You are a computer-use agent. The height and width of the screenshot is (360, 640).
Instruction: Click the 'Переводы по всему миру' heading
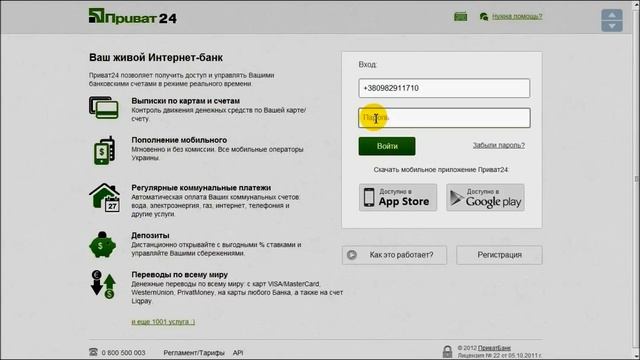(180, 275)
